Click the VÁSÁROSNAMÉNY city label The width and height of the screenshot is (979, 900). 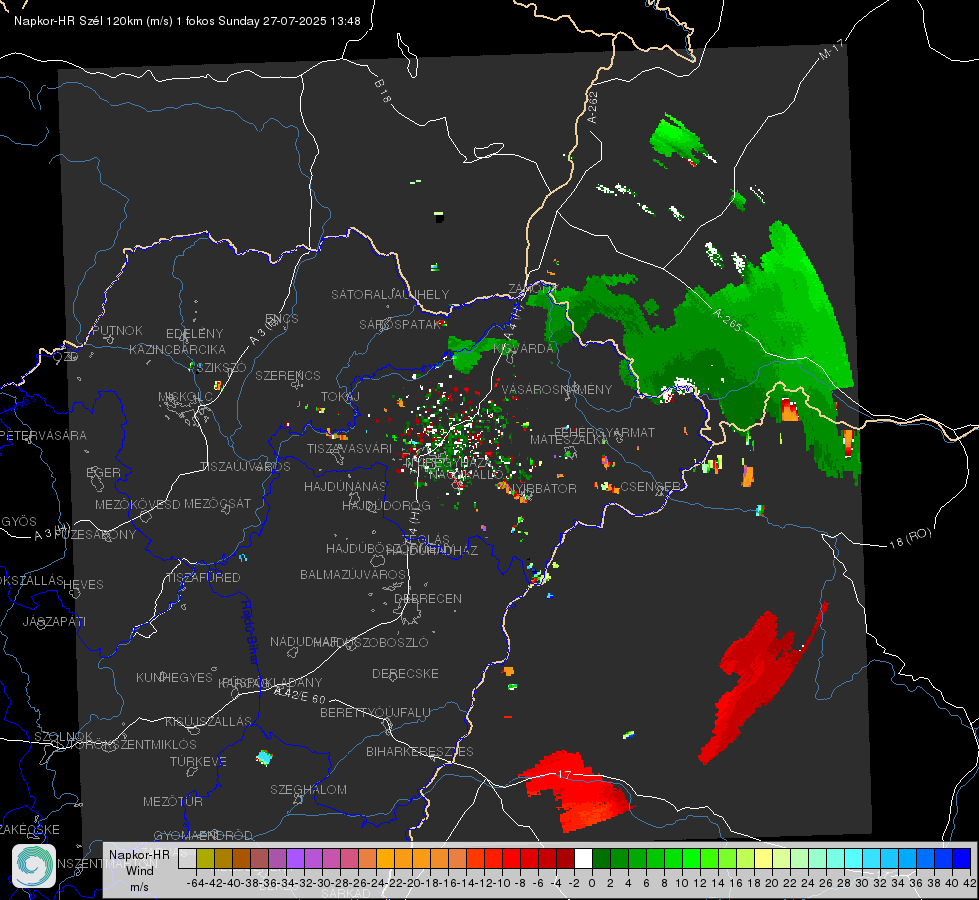(x=557, y=389)
